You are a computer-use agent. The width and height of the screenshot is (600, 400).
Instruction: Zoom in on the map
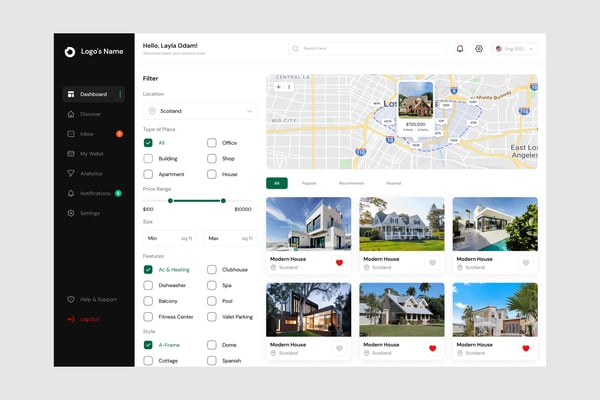click(279, 87)
